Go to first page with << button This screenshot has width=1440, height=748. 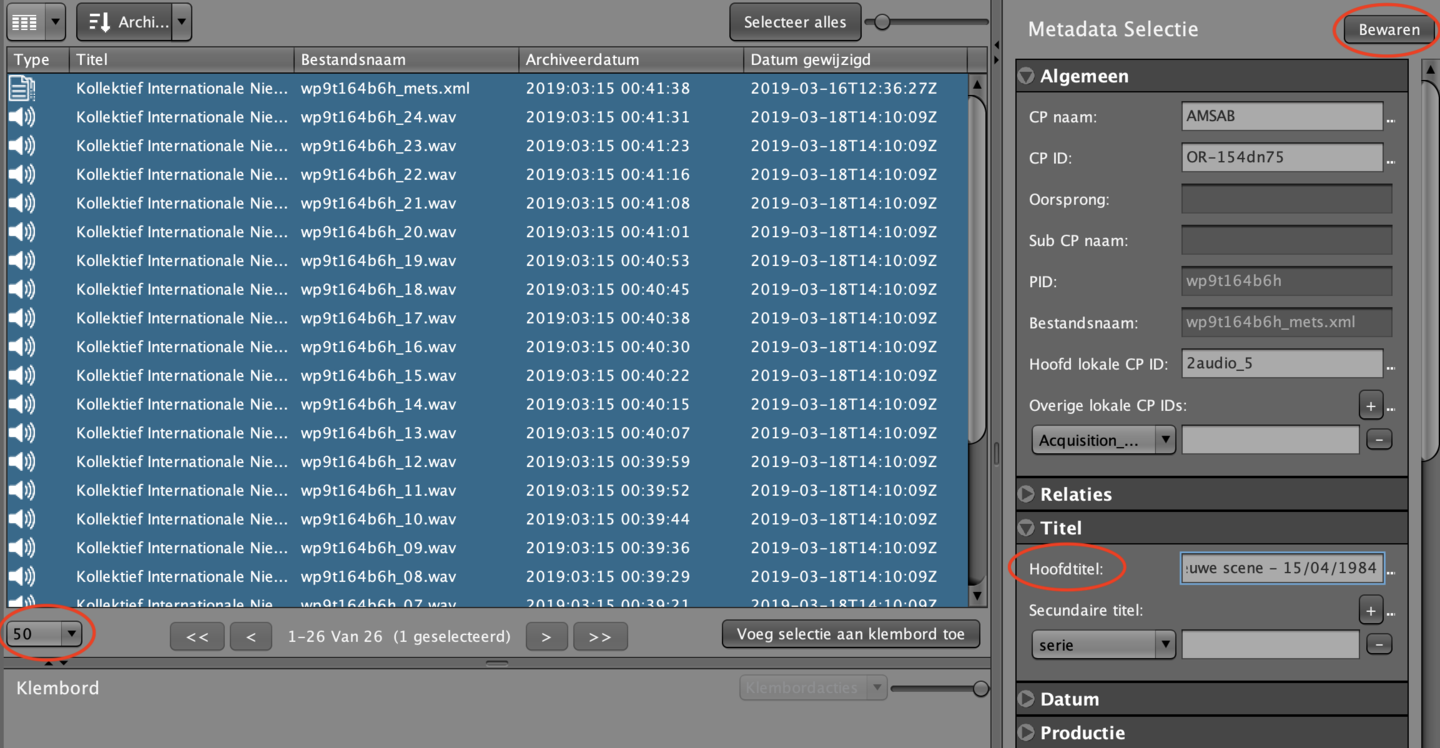(x=197, y=637)
